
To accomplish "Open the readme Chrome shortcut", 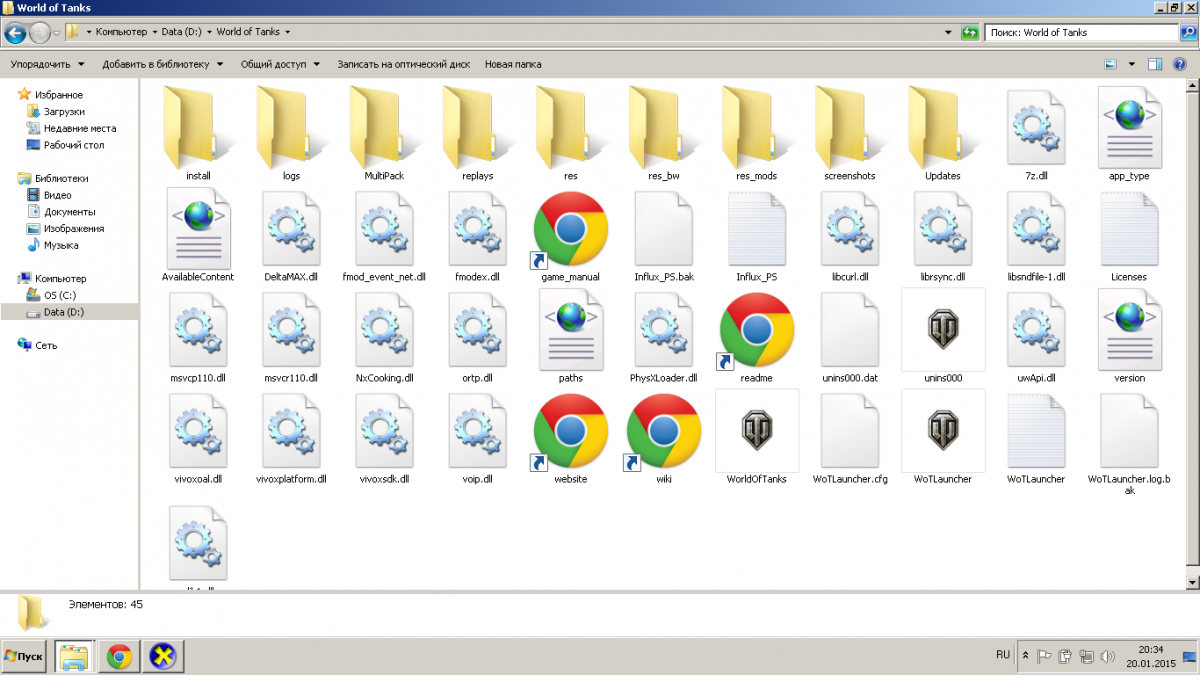I will click(x=757, y=329).
